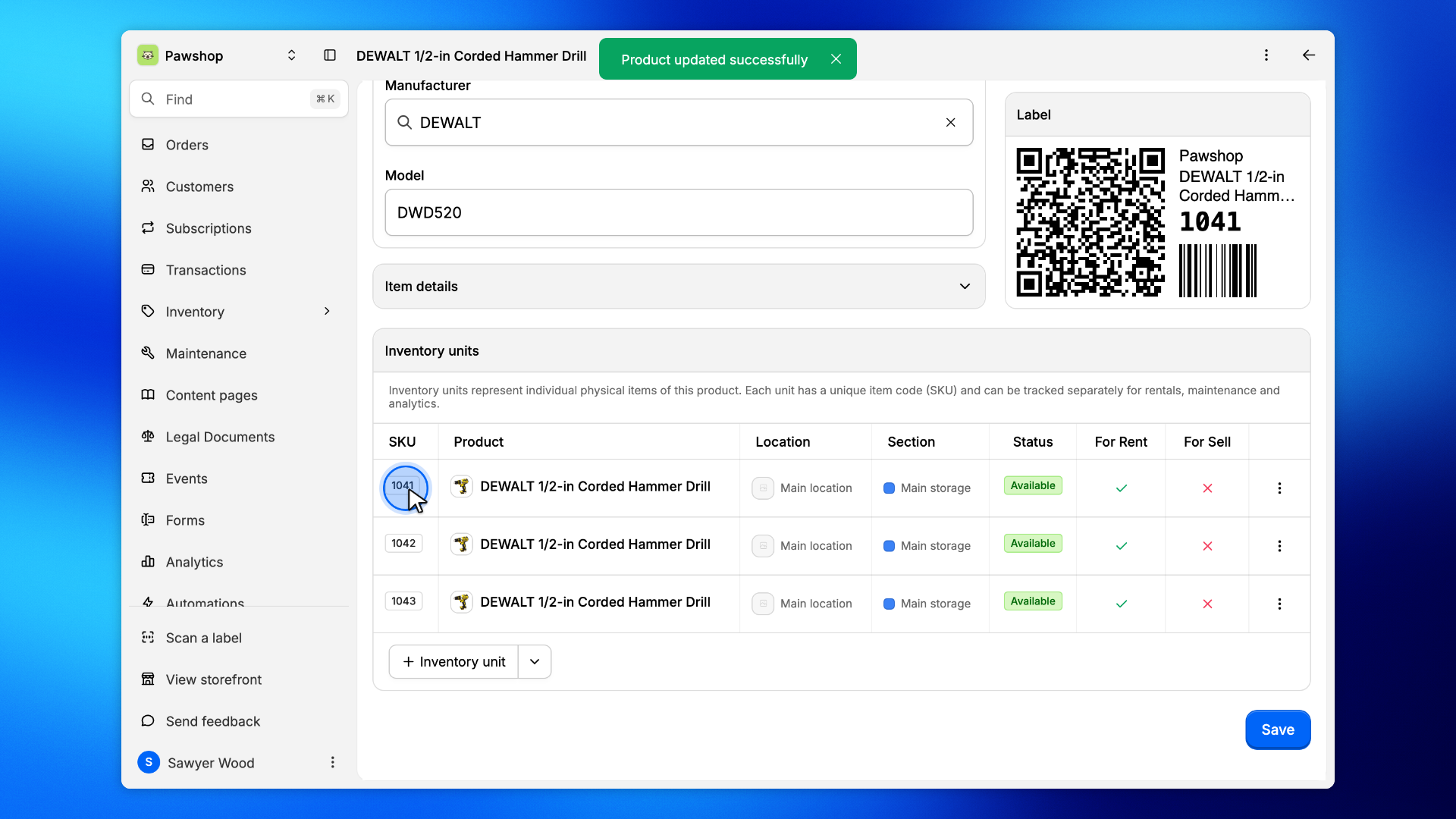The image size is (1456, 819).
Task: Toggle For Sell cross for SKU 1042
Action: coord(1207,546)
